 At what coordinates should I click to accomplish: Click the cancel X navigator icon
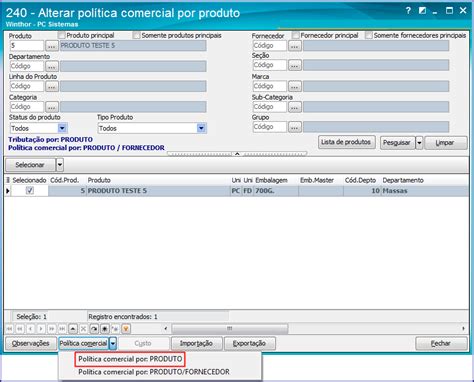pos(83,329)
